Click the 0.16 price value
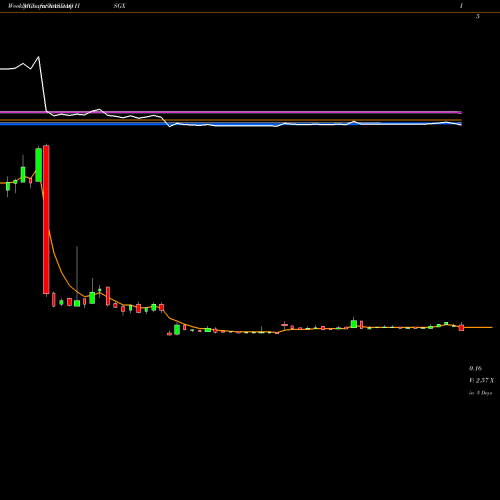Viewport: 500px width, 500px height. tap(475, 368)
